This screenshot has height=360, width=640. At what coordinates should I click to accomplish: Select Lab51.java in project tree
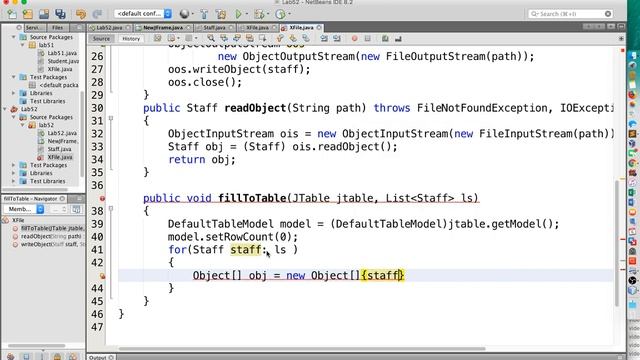62,53
